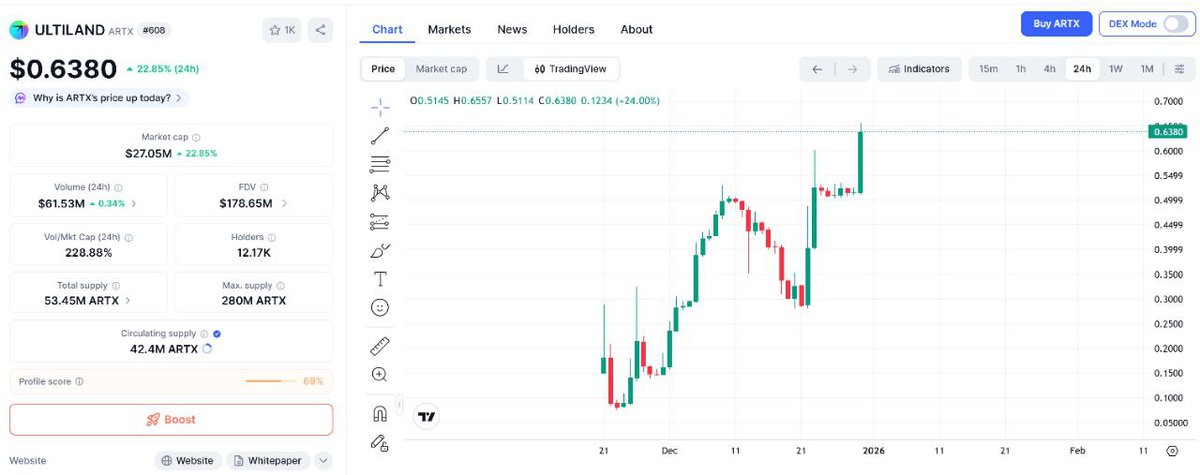Click the TradingView logo on the chart

pyautogui.click(x=427, y=416)
